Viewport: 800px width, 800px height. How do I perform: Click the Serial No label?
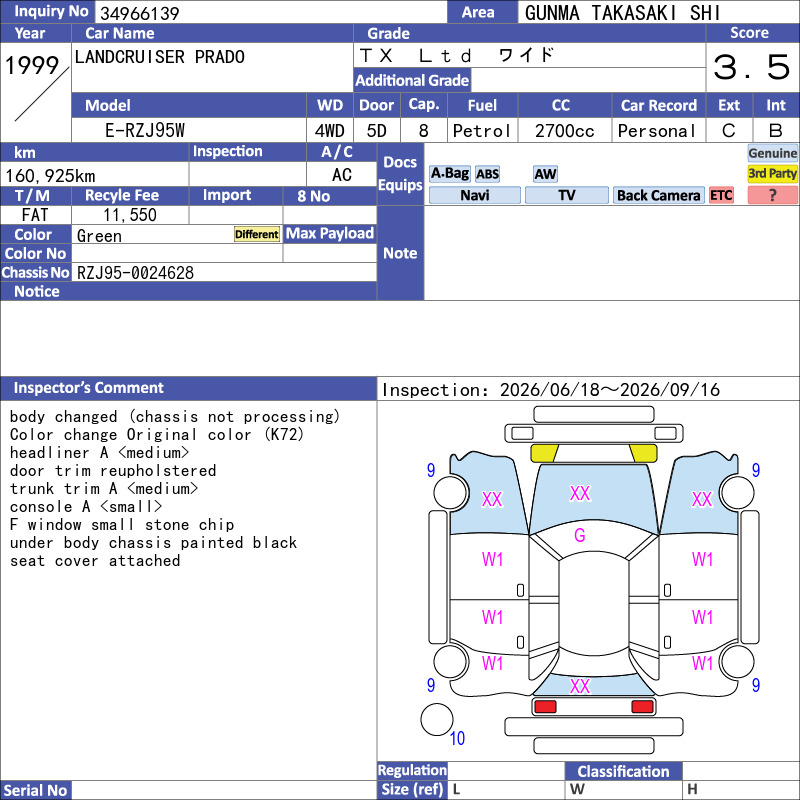(x=36, y=790)
